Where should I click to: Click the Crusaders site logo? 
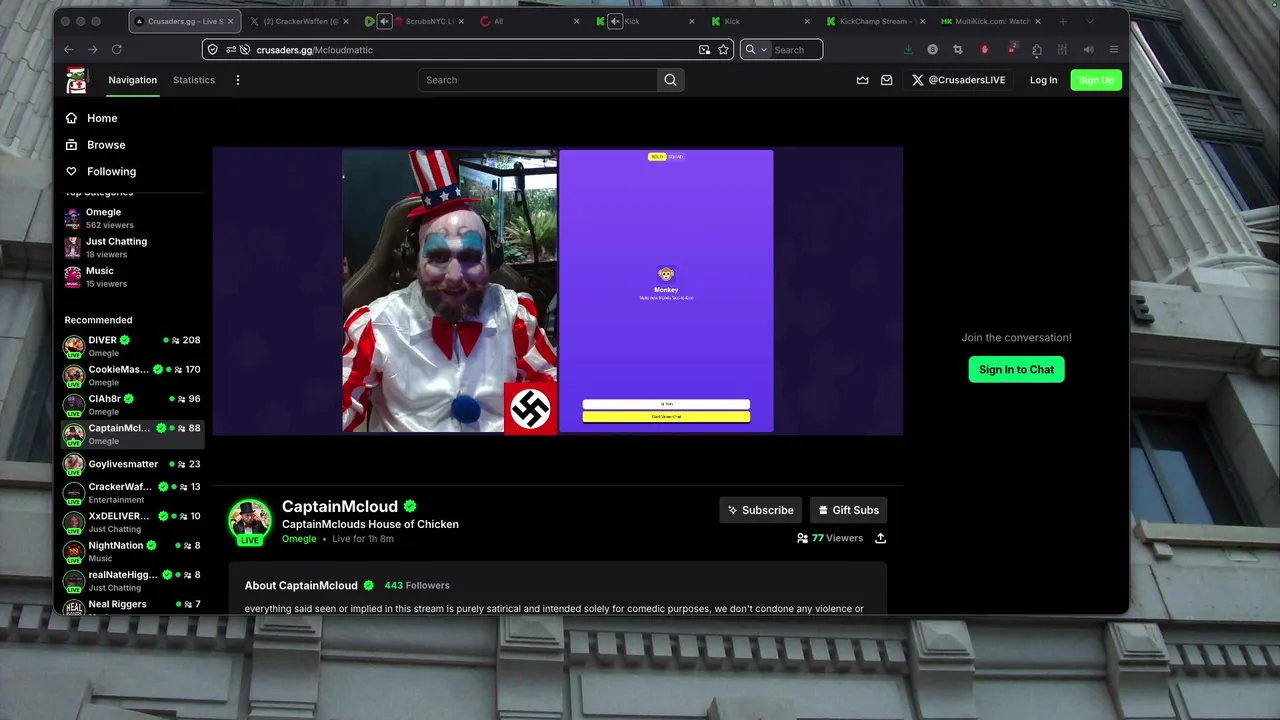[76, 80]
